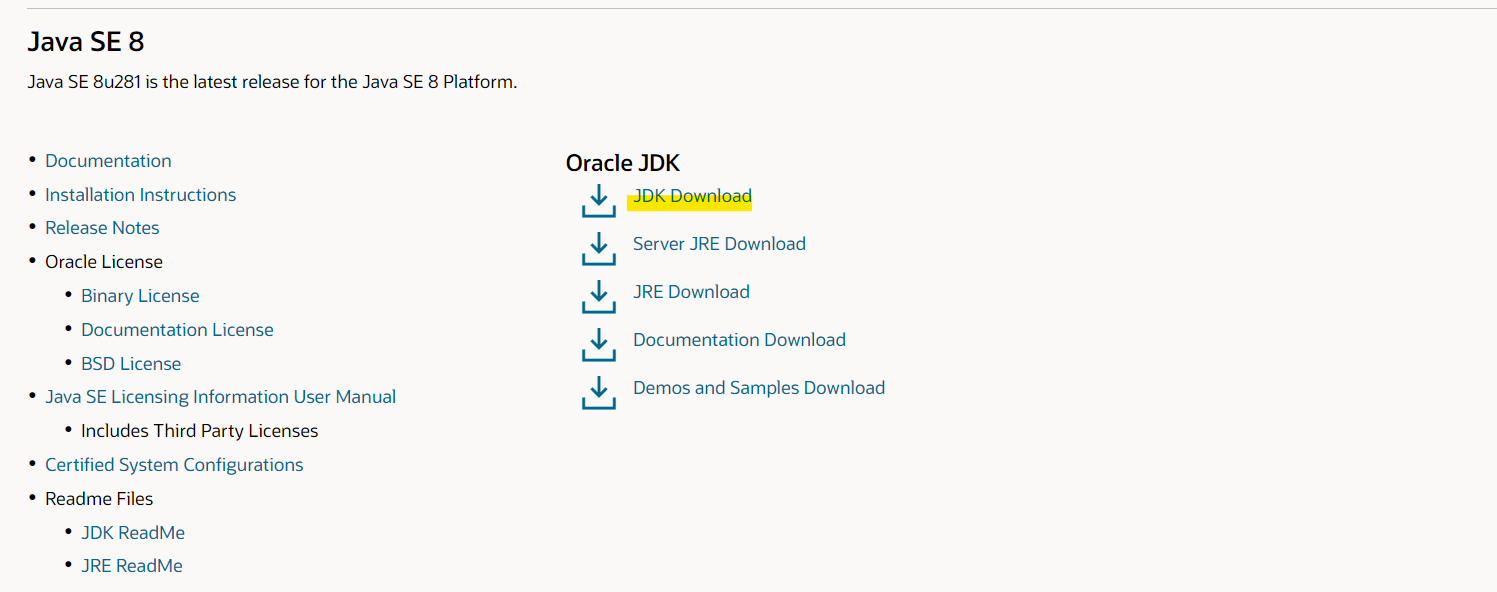Click the download icon beside JDK Download
1497x592 pixels.
click(598, 200)
